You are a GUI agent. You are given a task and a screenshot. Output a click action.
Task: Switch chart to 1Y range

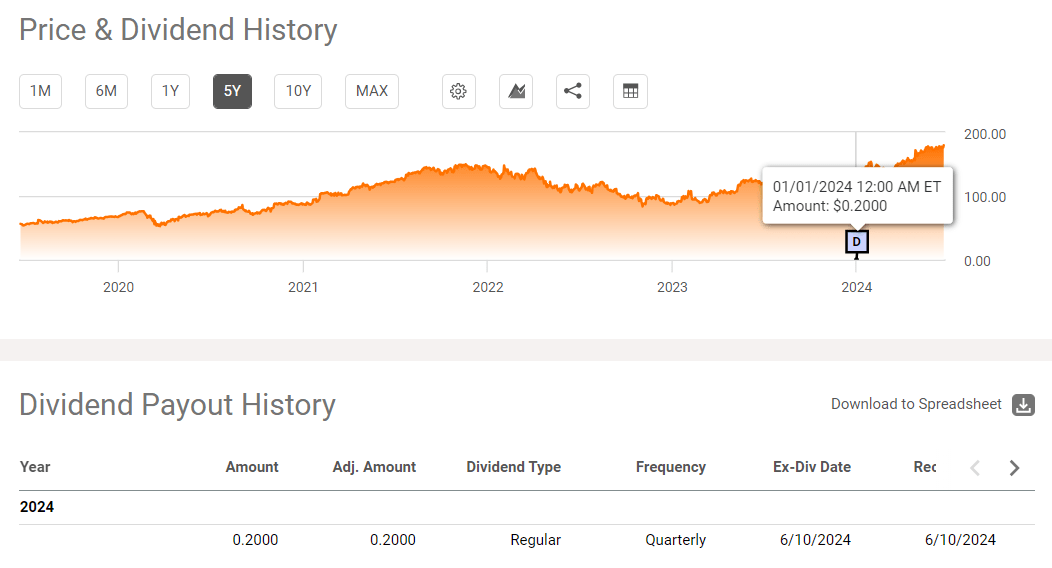171,91
